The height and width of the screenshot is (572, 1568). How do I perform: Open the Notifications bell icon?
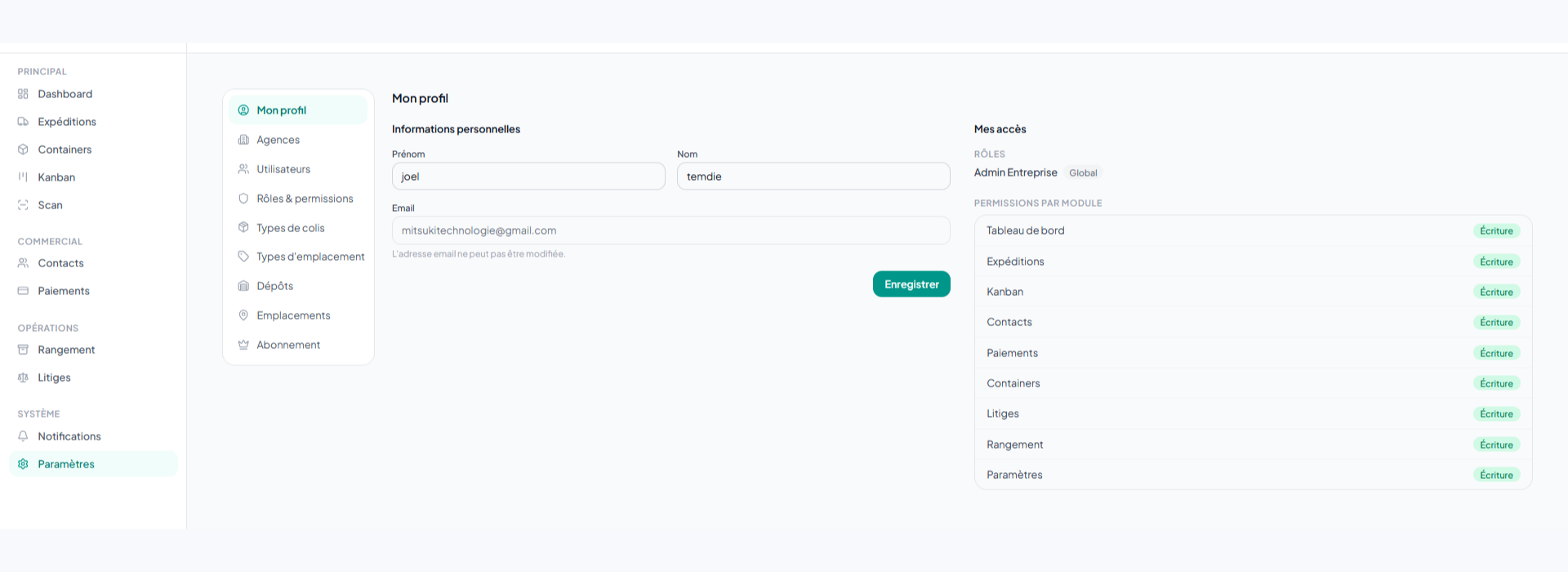pos(23,436)
